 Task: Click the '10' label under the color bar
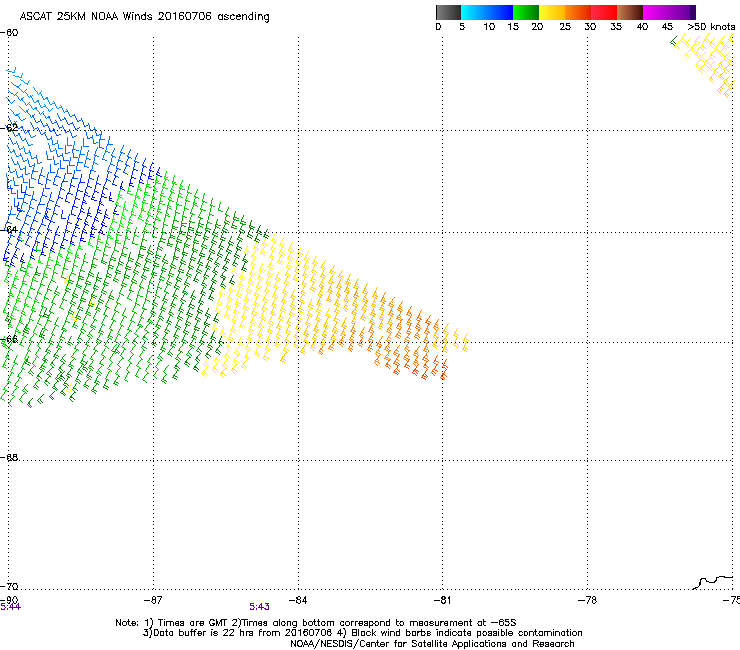[489, 27]
